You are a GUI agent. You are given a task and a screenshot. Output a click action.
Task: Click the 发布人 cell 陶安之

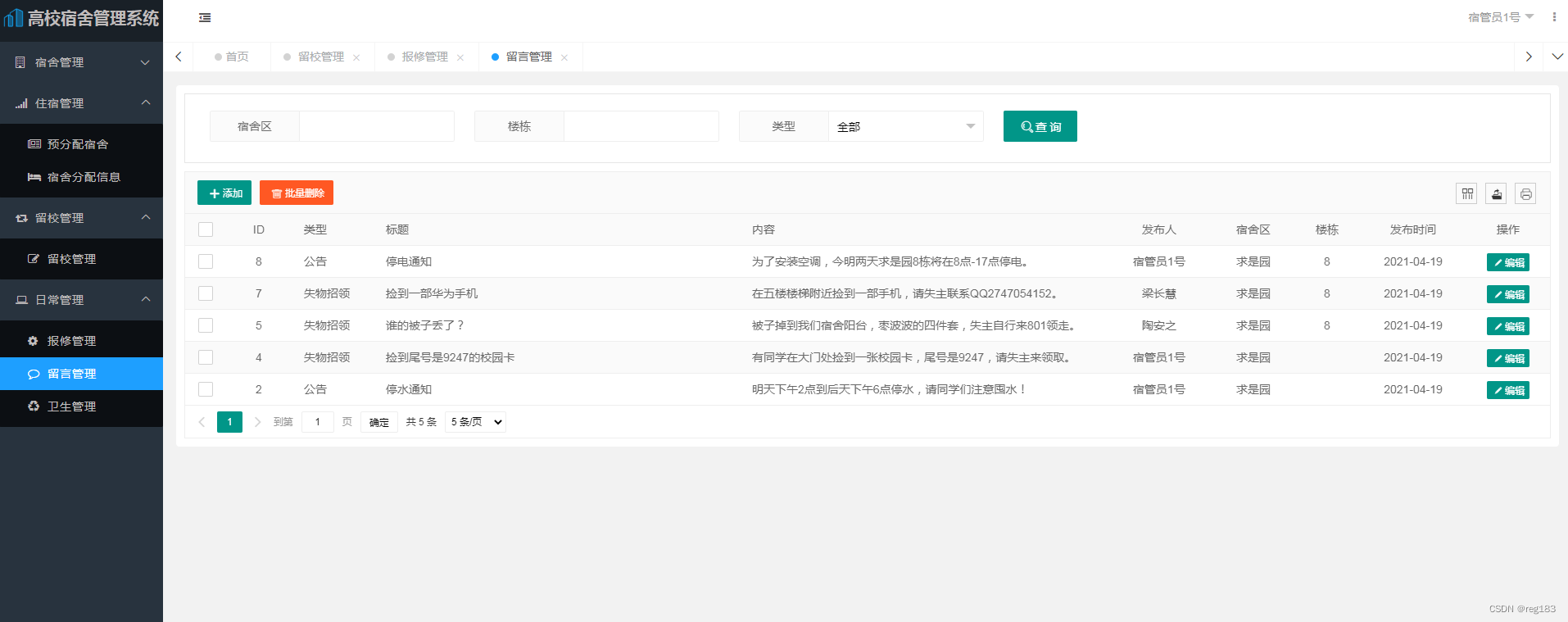point(1158,325)
